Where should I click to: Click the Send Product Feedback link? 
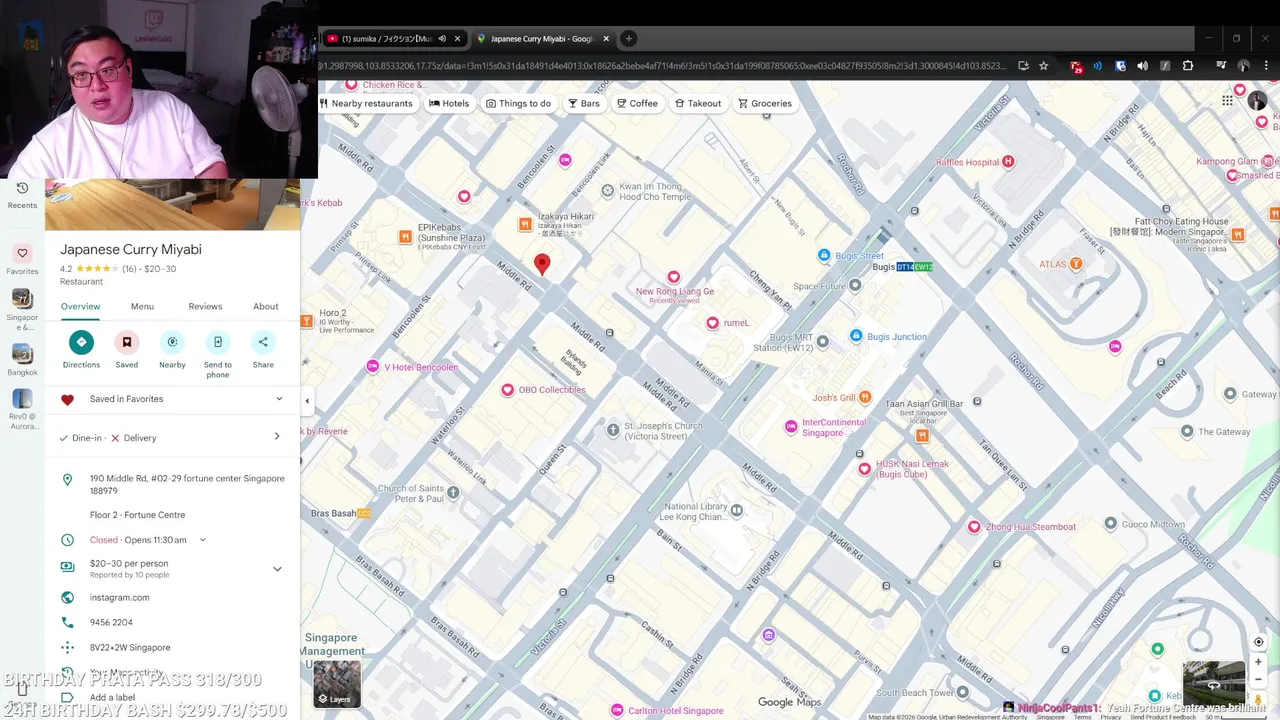click(x=1163, y=717)
